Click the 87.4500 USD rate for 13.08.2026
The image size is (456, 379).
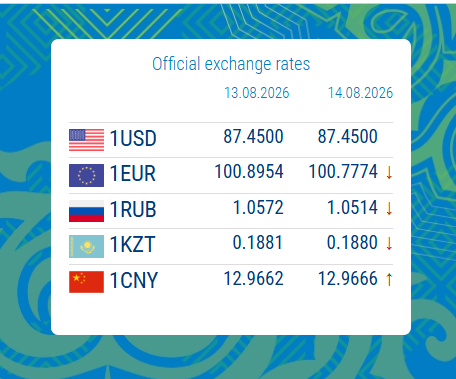coord(253,136)
